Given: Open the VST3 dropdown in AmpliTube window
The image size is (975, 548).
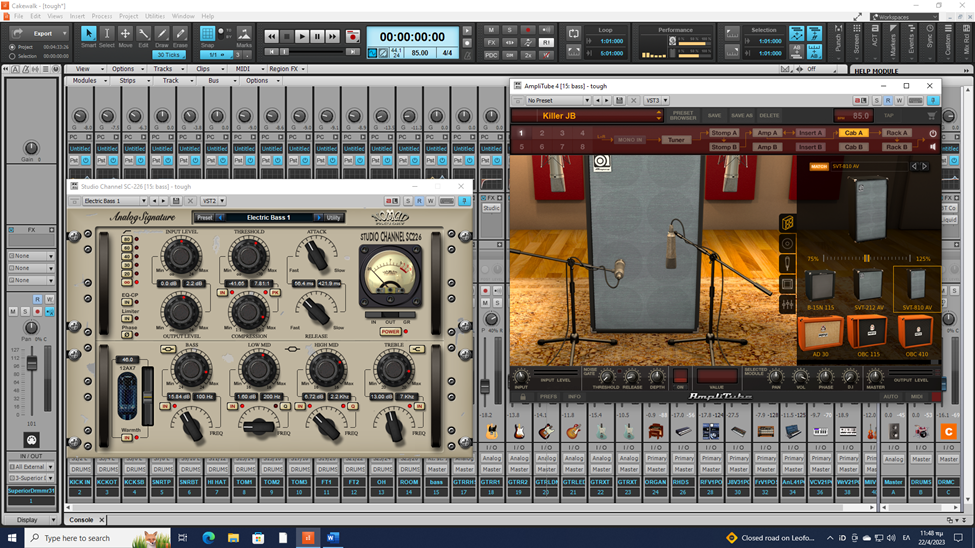Looking at the screenshot, I should [x=656, y=101].
